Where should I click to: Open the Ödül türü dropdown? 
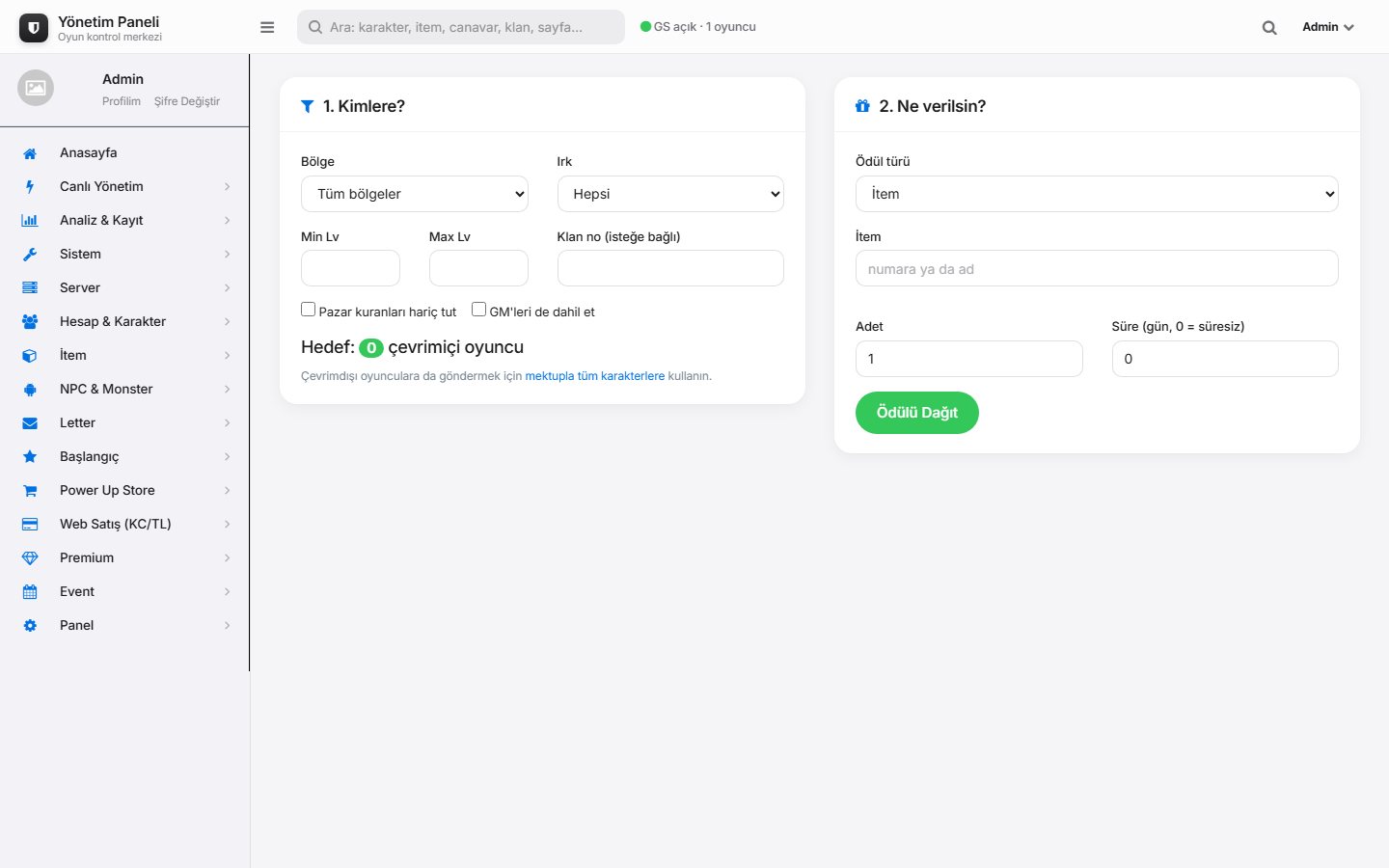click(x=1097, y=194)
